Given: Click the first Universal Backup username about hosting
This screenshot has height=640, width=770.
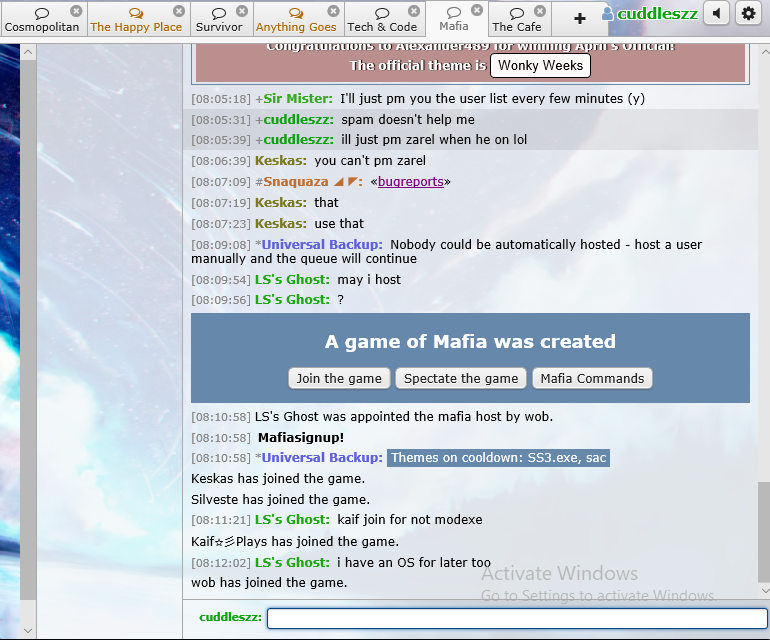Looking at the screenshot, I should tap(322, 245).
